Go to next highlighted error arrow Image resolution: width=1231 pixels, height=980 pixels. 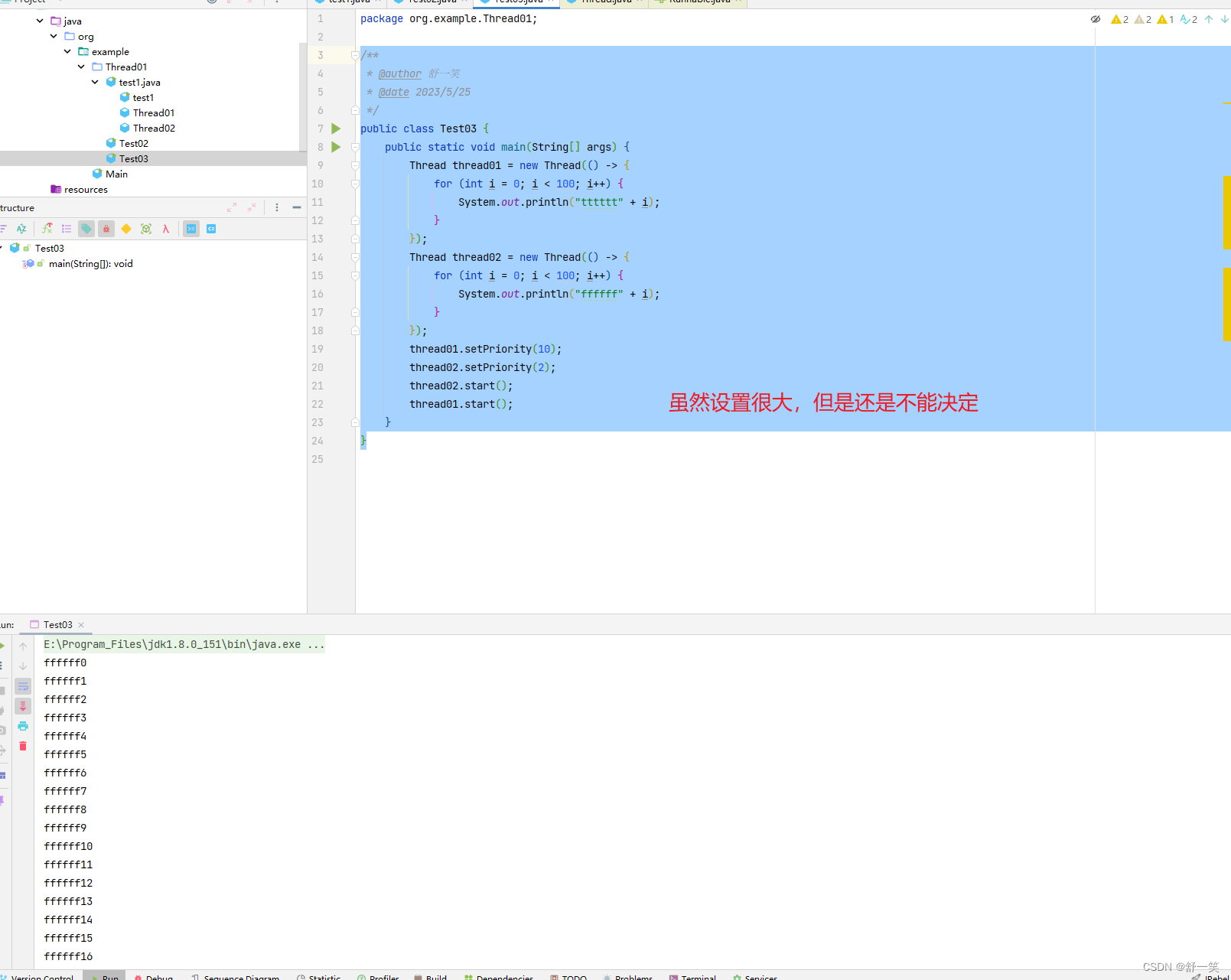[1224, 19]
